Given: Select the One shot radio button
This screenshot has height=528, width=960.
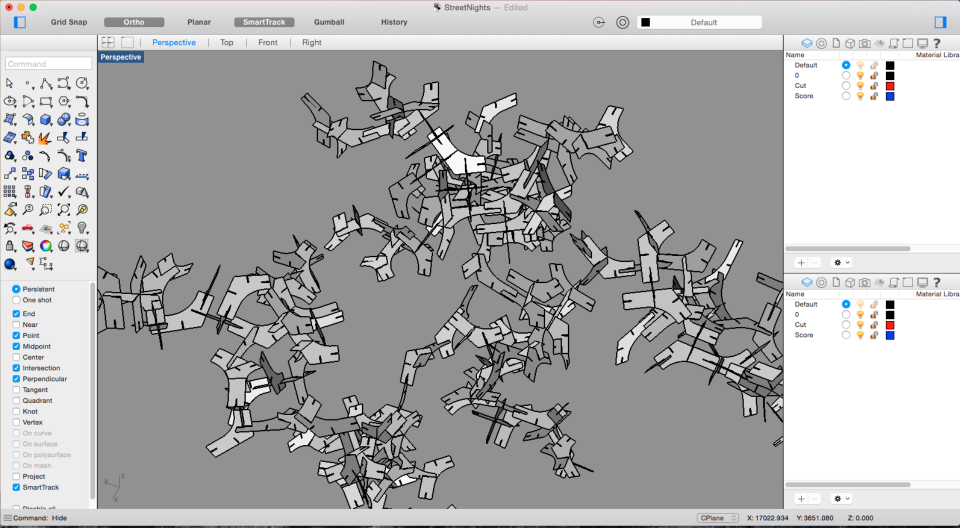Looking at the screenshot, I should 16,300.
